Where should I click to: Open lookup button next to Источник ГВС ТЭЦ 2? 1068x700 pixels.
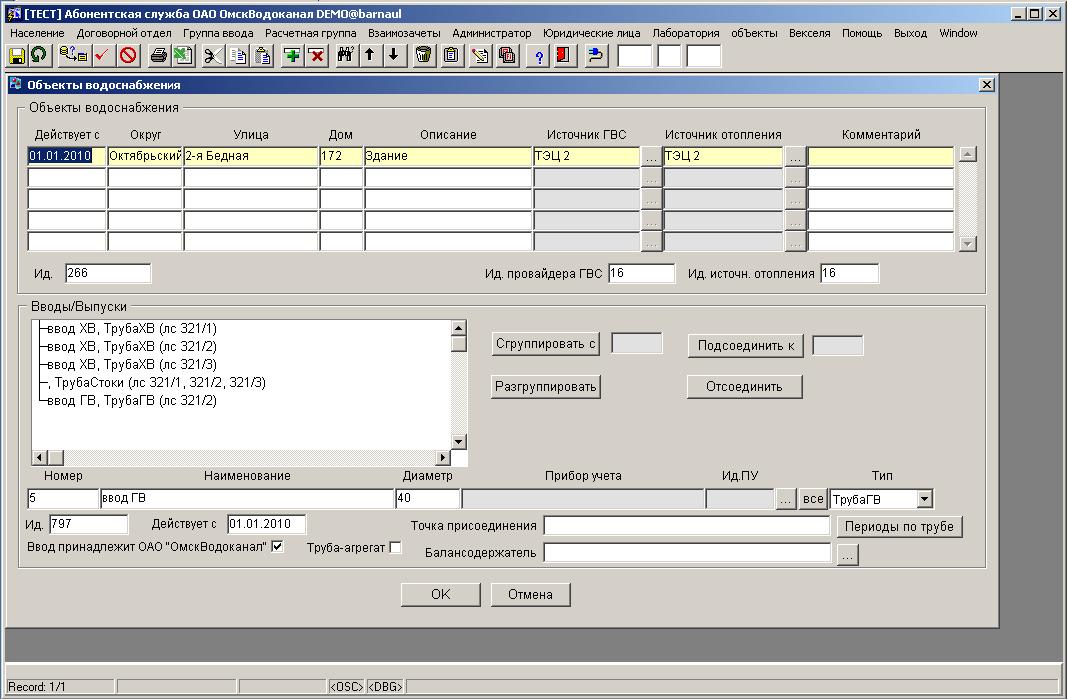point(651,157)
